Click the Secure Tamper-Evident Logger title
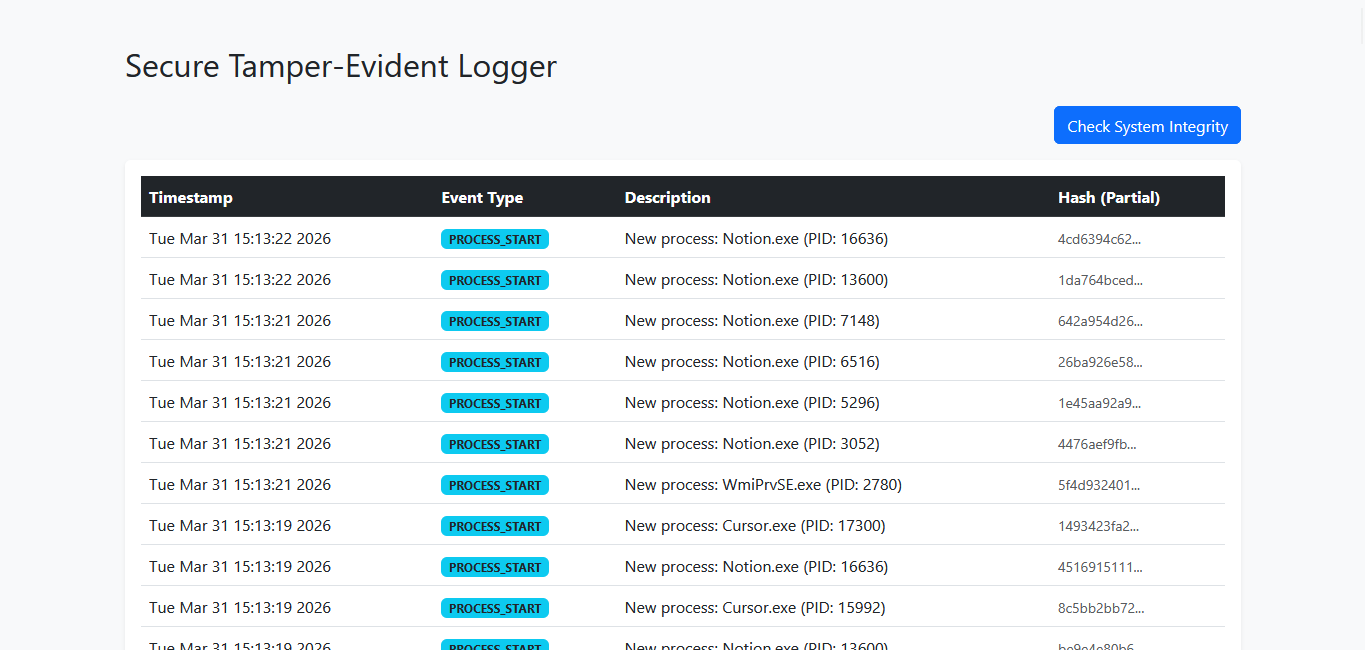 tap(340, 66)
